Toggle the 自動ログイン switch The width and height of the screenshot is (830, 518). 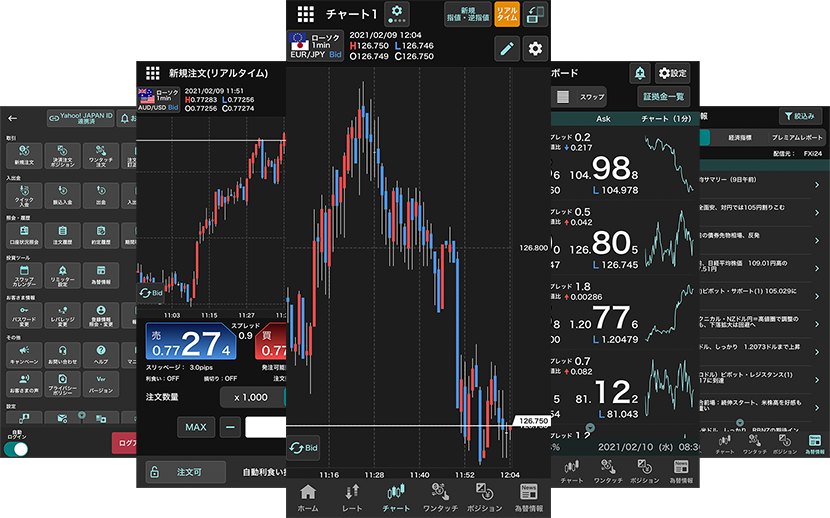coord(16,449)
